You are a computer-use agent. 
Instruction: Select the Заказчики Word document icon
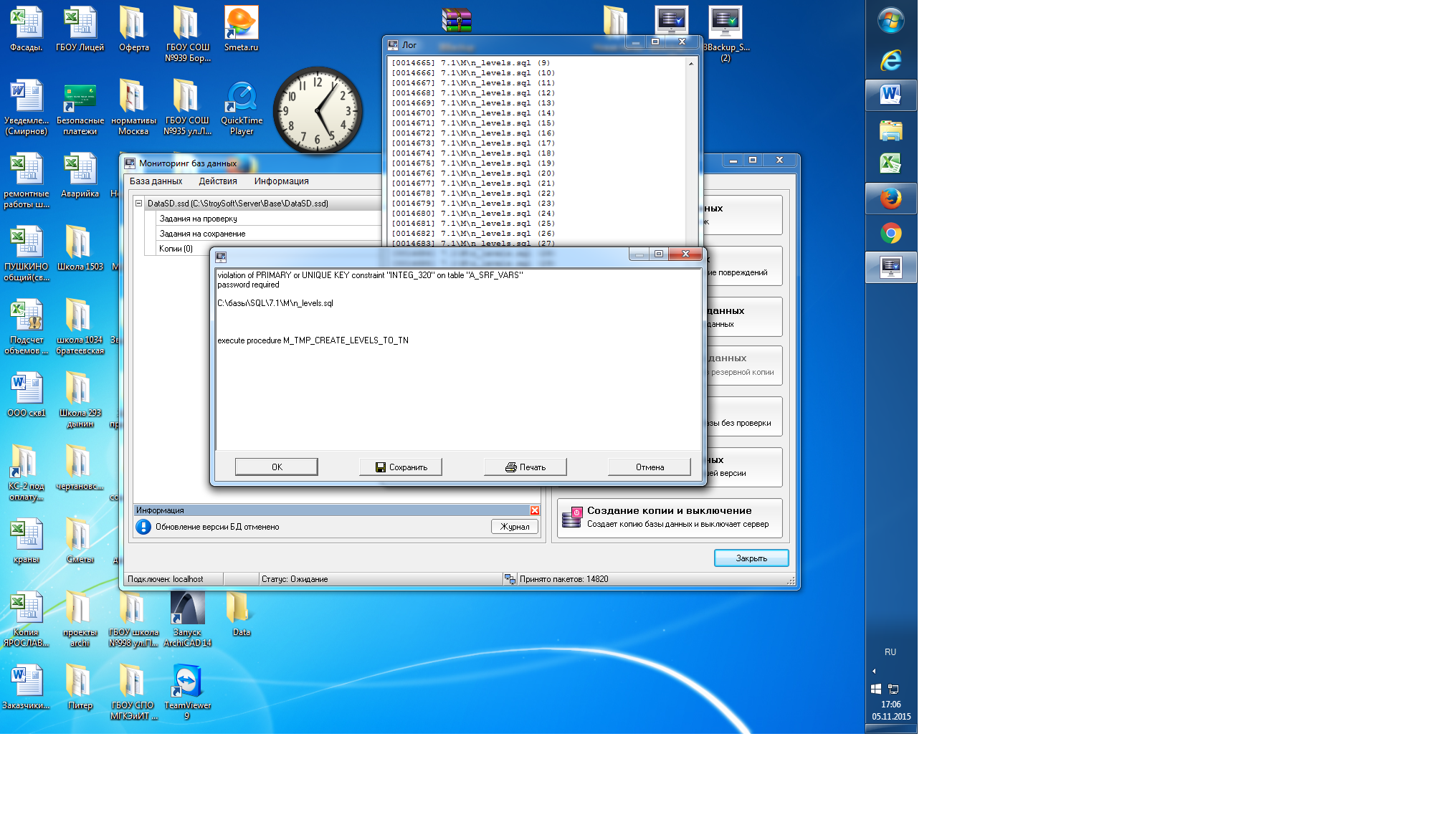26,687
